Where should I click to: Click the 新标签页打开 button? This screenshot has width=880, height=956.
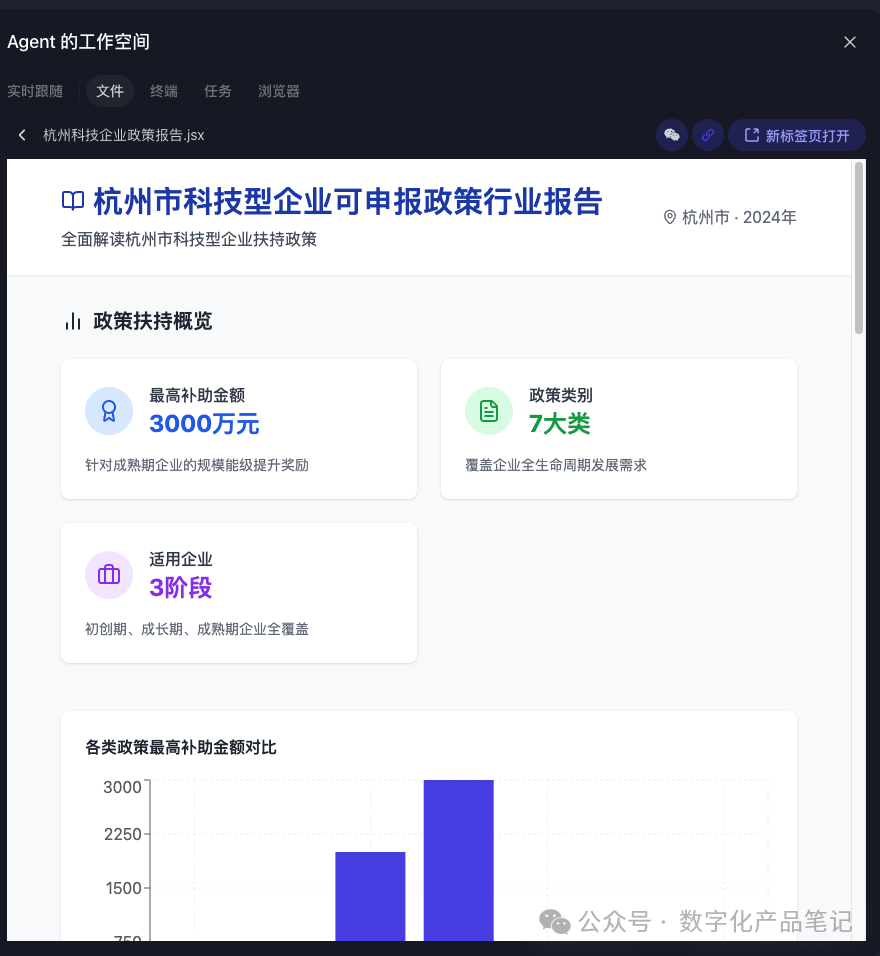[x=796, y=135]
